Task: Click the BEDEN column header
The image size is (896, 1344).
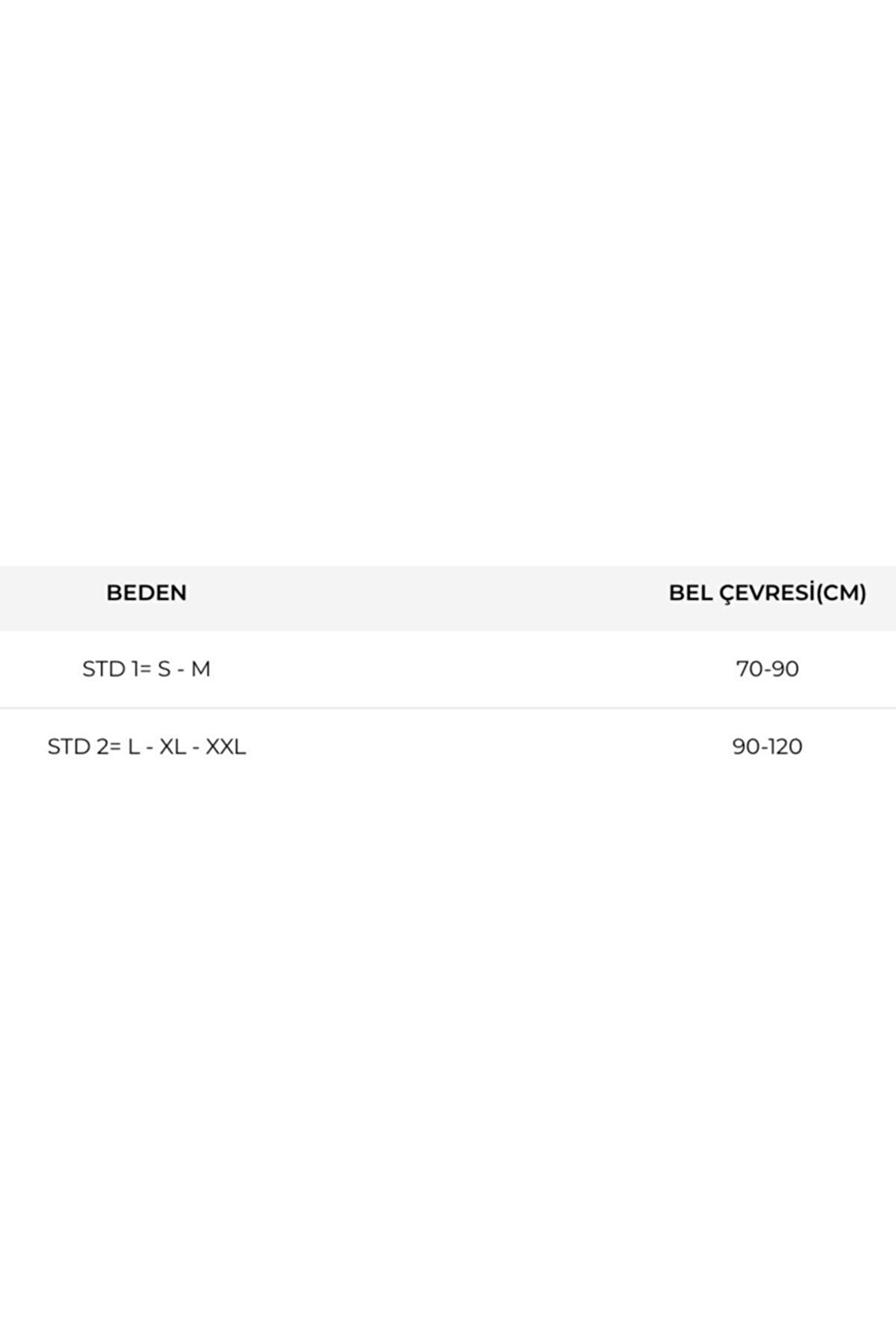Action: (x=146, y=593)
